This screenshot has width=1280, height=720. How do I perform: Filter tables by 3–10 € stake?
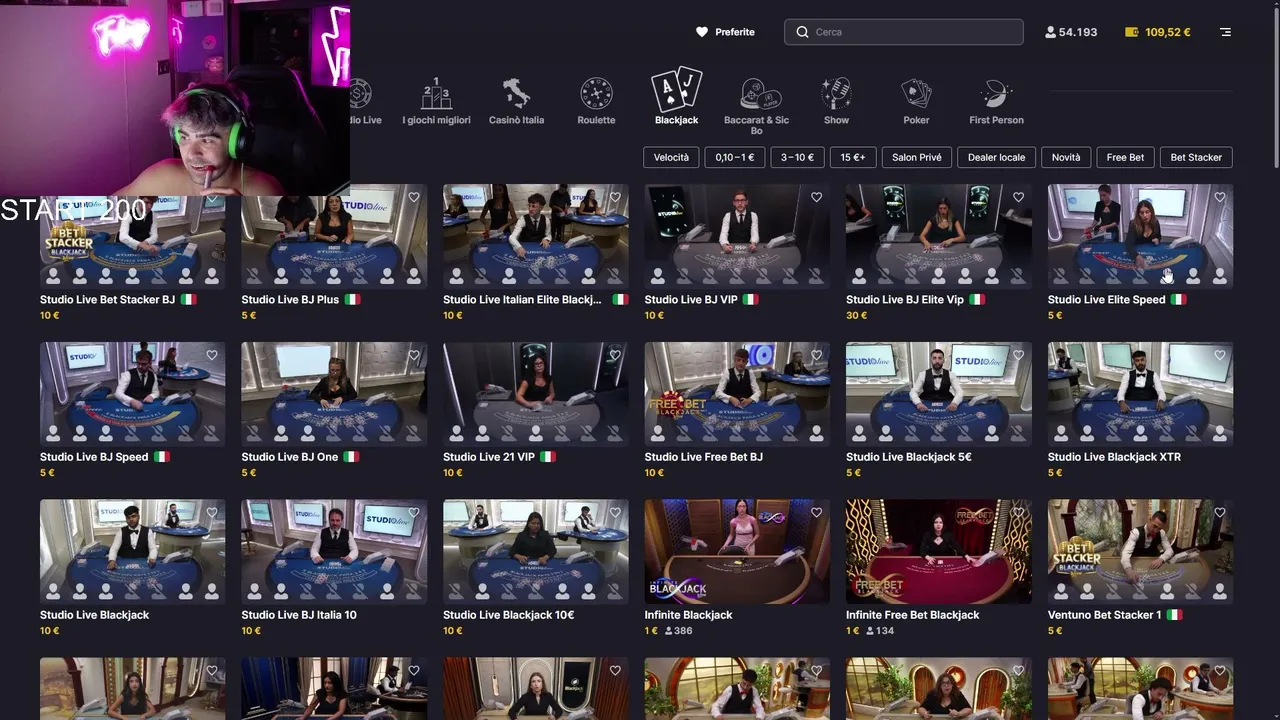point(797,157)
